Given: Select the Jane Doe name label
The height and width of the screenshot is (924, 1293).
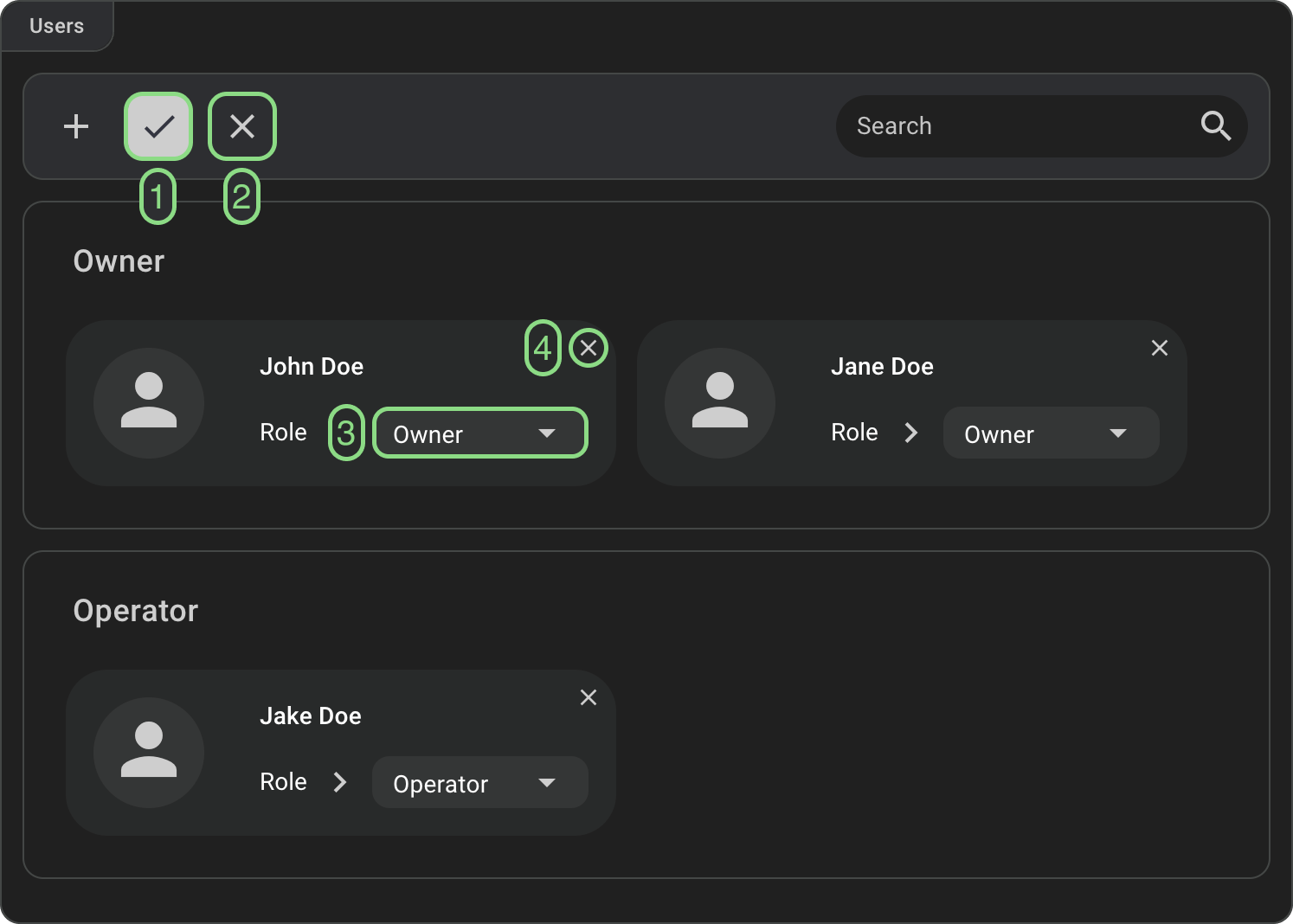Looking at the screenshot, I should (882, 367).
